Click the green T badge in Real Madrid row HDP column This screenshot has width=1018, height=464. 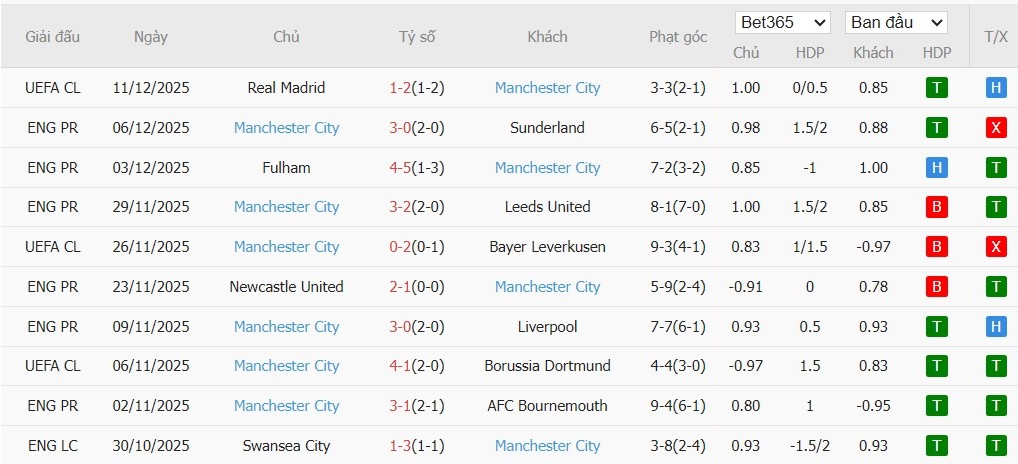tap(937, 88)
